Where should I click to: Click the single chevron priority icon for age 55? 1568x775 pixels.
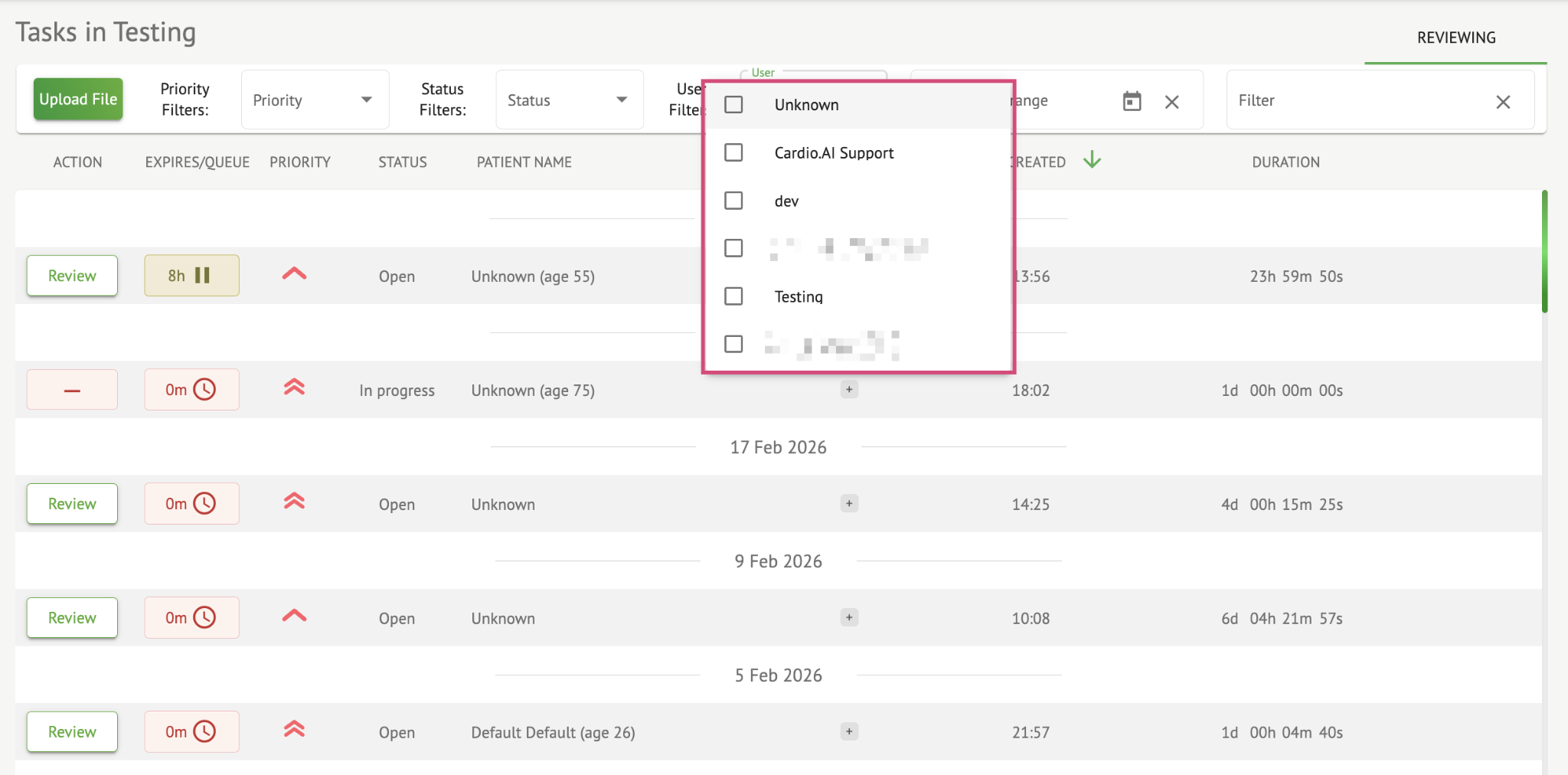click(x=294, y=273)
